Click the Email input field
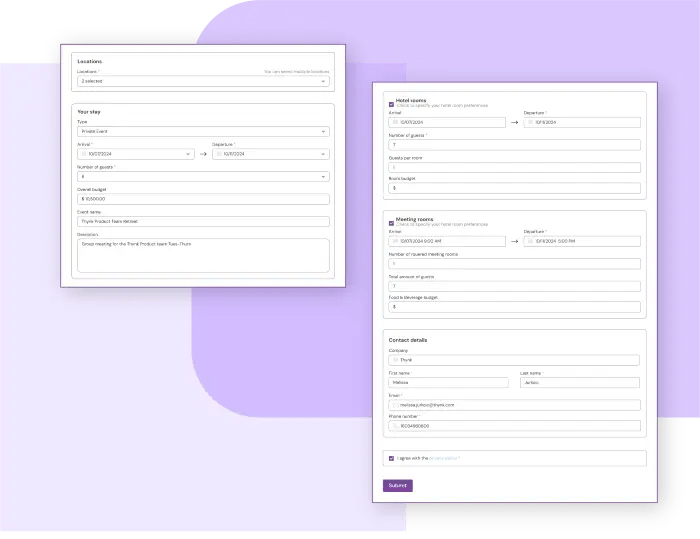700x539 pixels. point(514,405)
